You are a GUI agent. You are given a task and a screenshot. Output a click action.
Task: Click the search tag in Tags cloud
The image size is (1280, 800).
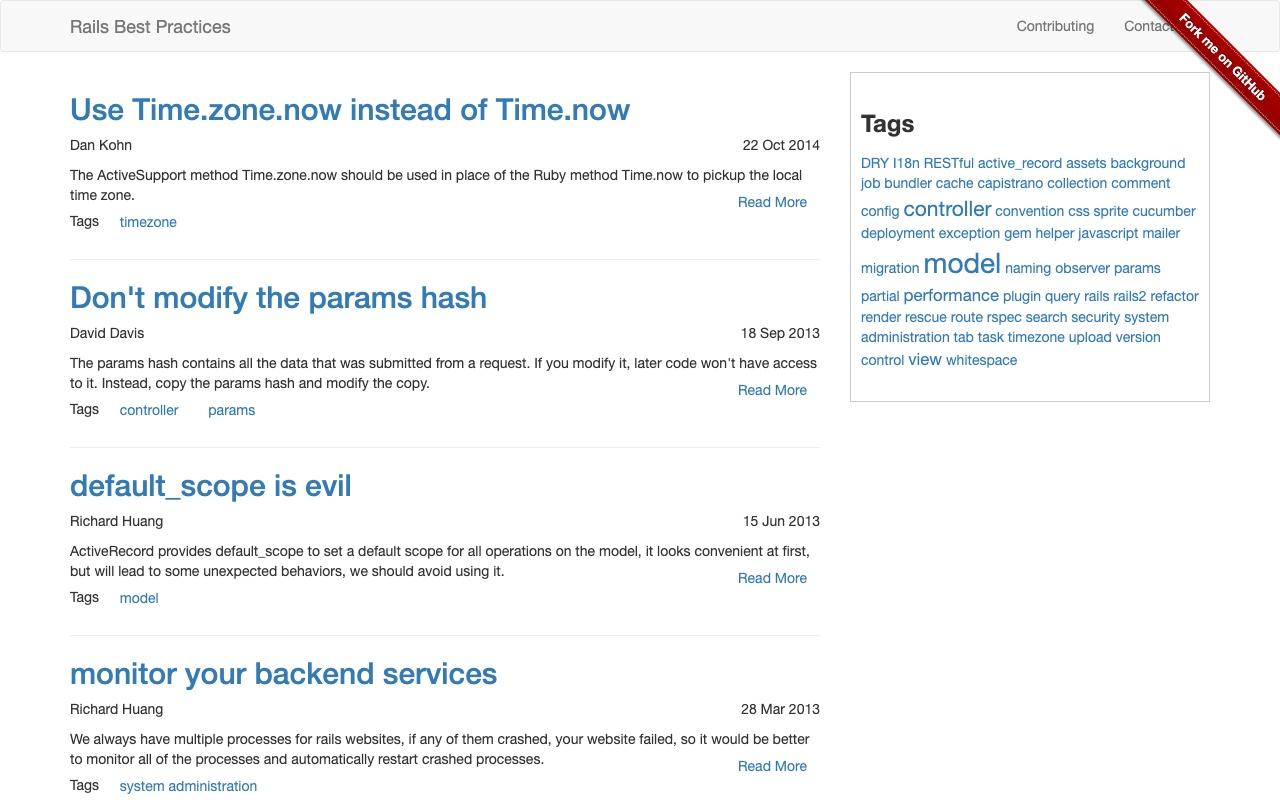[1046, 317]
